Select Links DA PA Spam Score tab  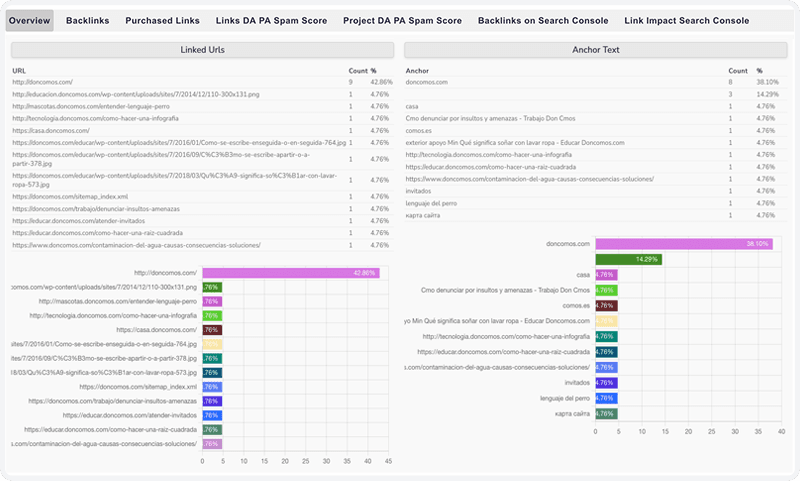pos(271,21)
